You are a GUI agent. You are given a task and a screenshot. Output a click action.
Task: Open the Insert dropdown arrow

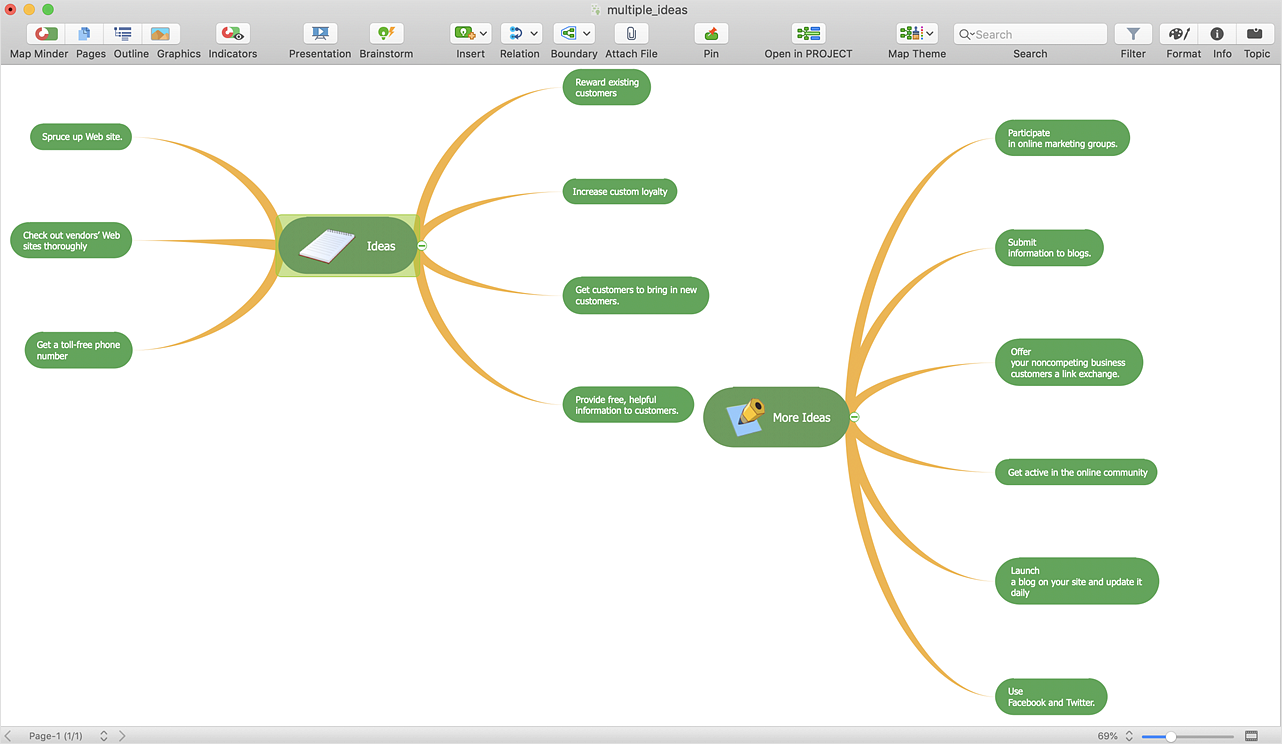click(x=483, y=34)
